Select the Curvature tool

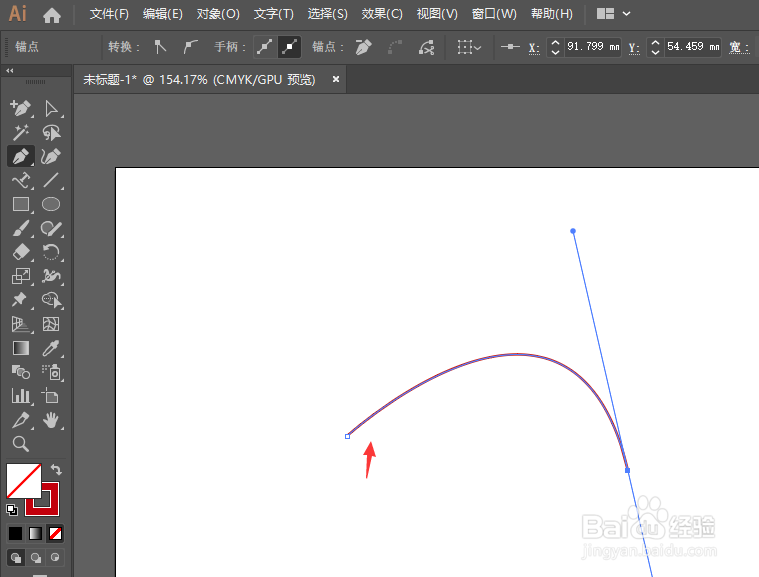pos(51,156)
